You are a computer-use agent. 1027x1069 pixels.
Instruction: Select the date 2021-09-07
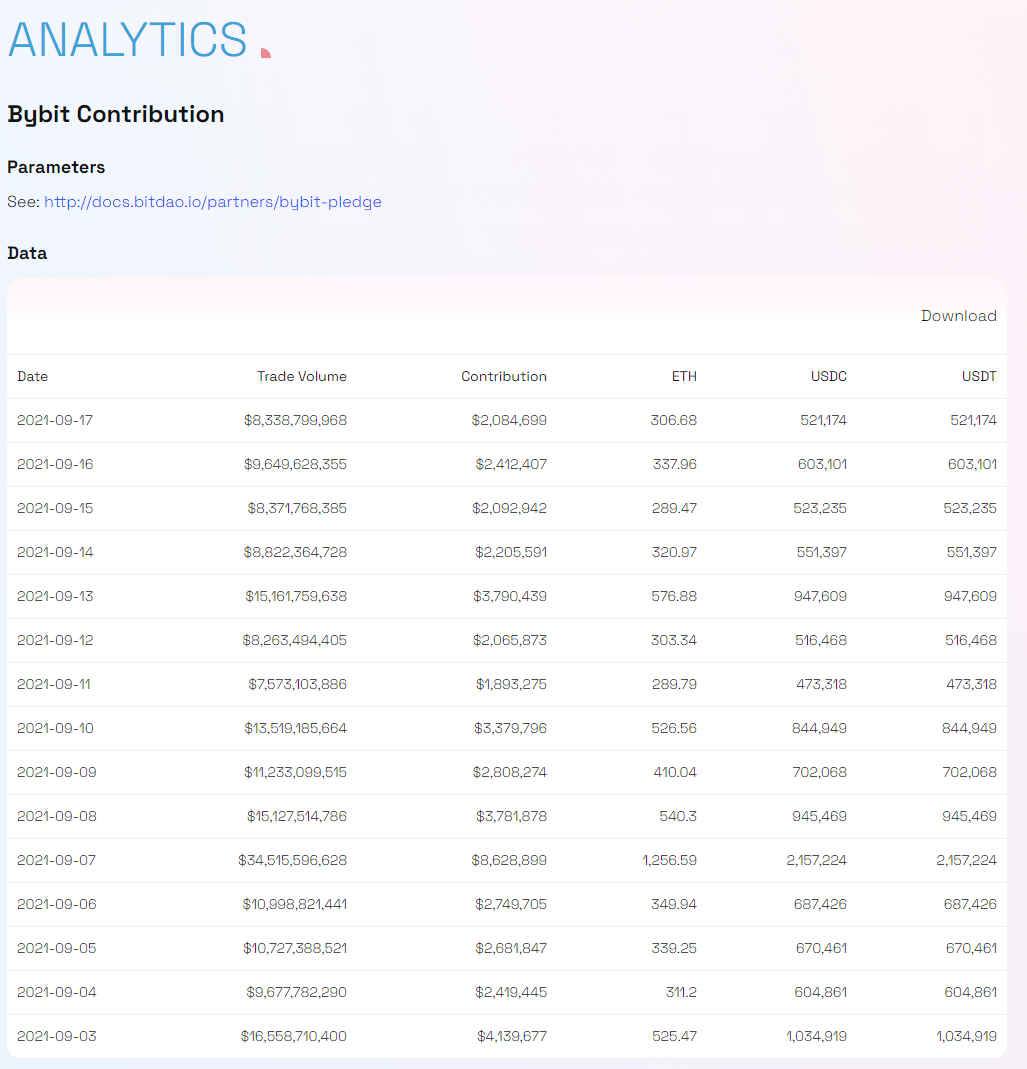[57, 860]
